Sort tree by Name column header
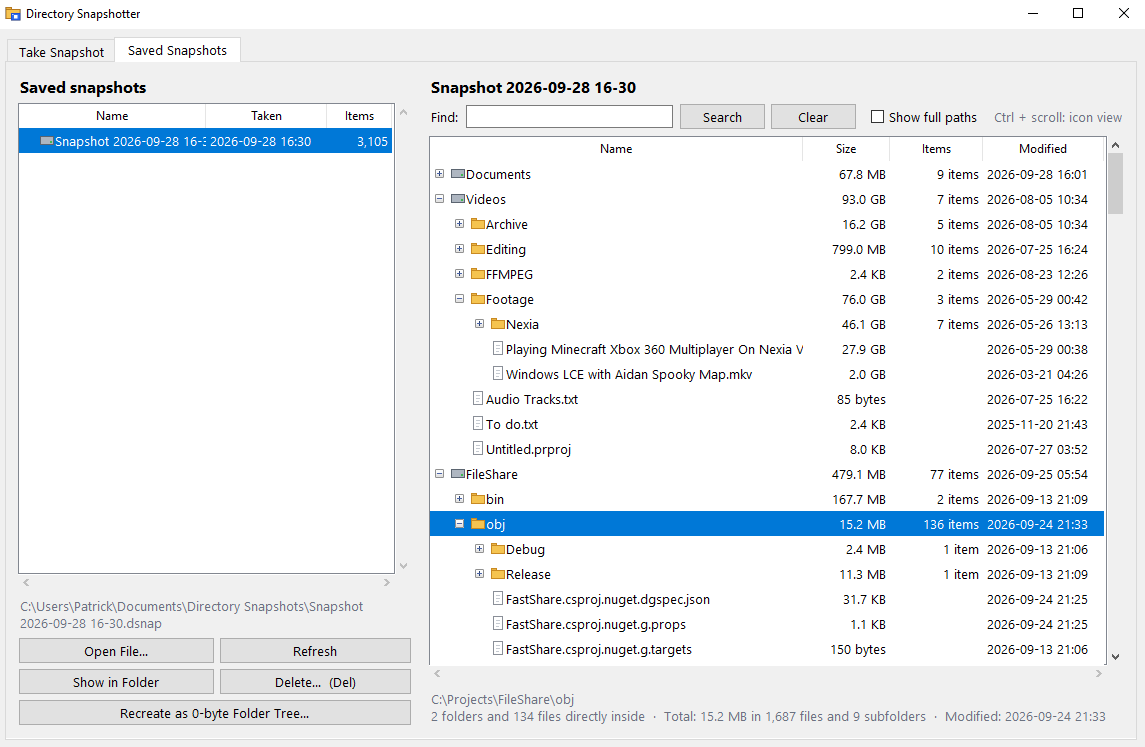 coord(616,148)
